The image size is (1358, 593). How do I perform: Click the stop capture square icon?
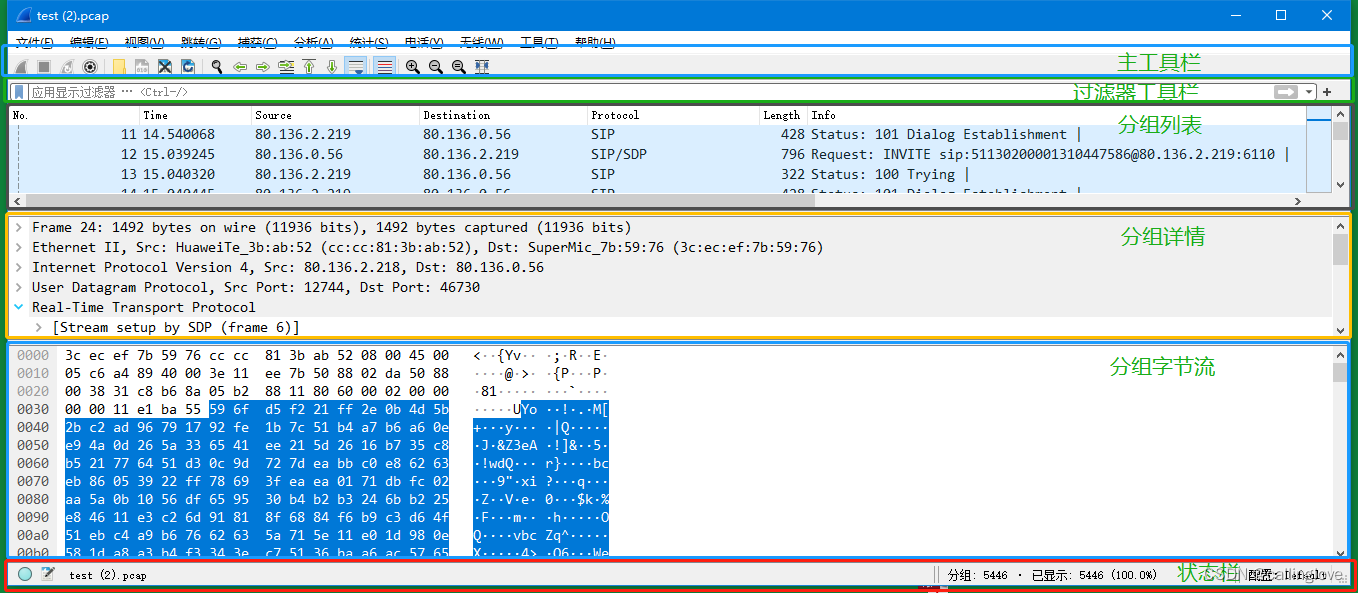(x=44, y=67)
